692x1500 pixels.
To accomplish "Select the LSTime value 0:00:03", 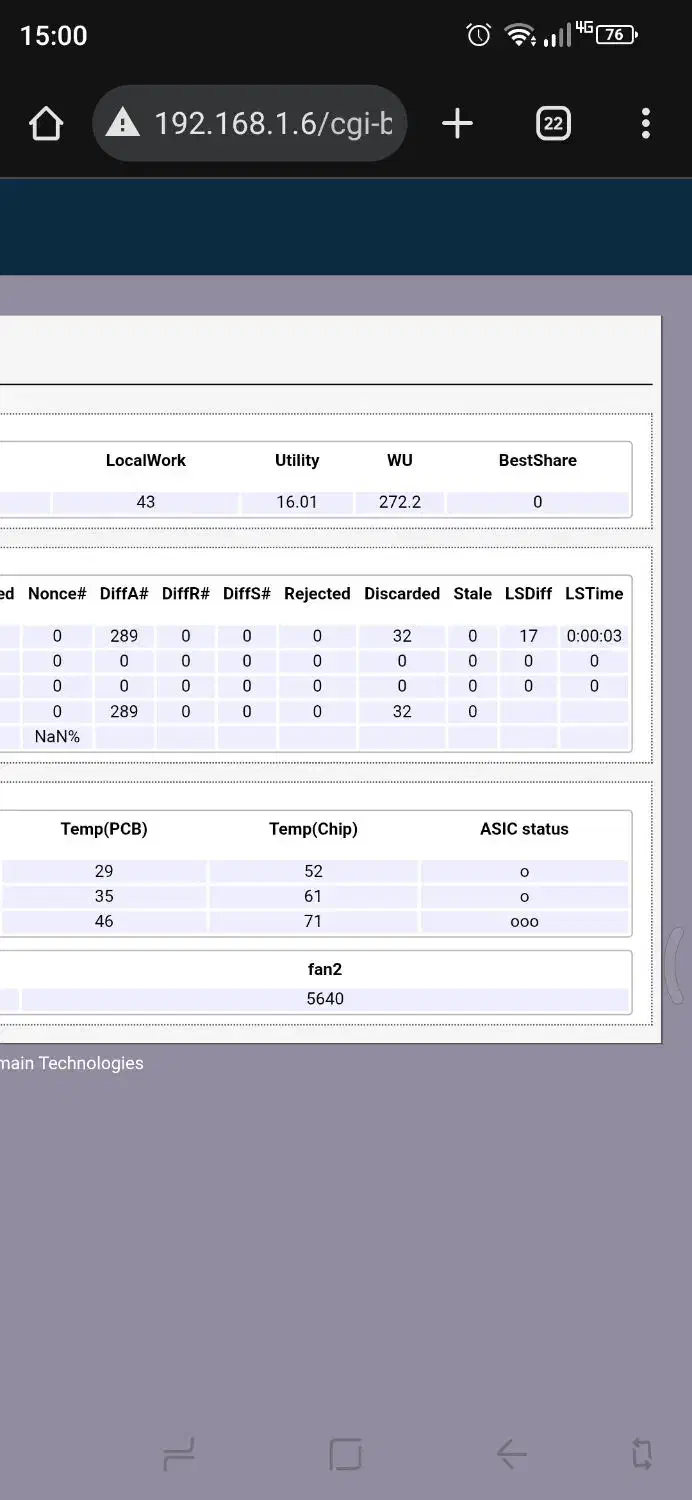I will click(x=594, y=636).
